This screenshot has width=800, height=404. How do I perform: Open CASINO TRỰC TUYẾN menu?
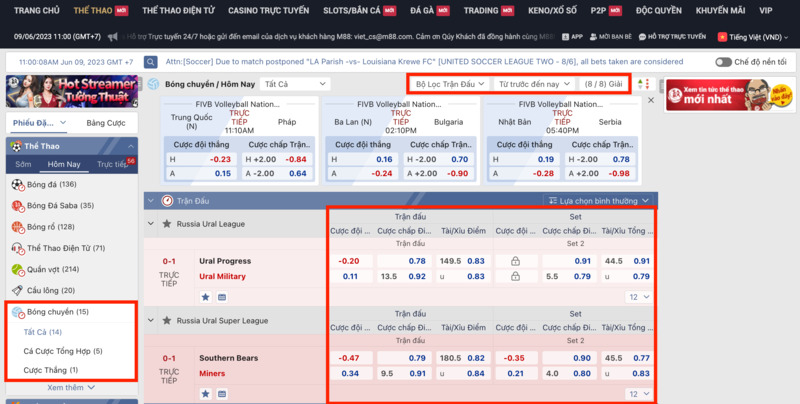click(268, 10)
